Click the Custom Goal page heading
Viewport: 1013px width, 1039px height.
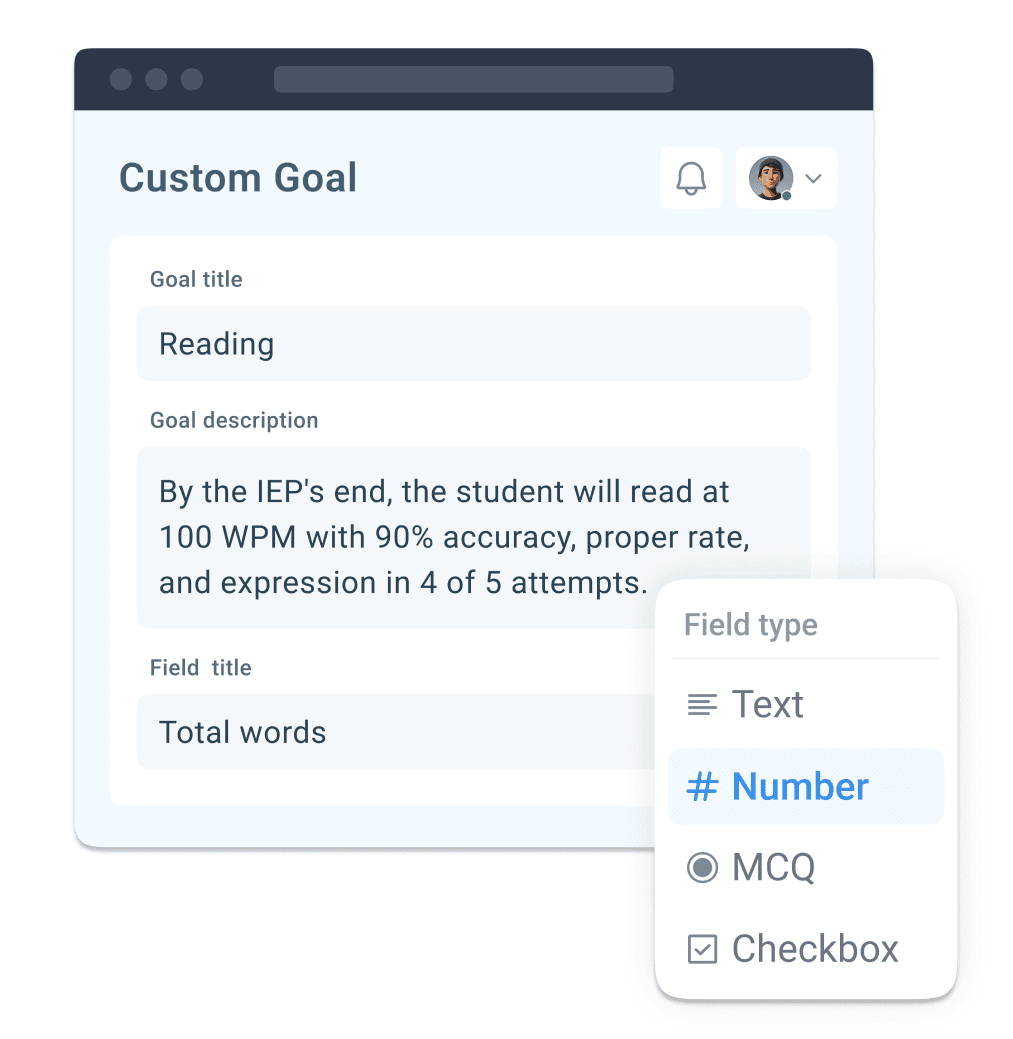[x=238, y=178]
